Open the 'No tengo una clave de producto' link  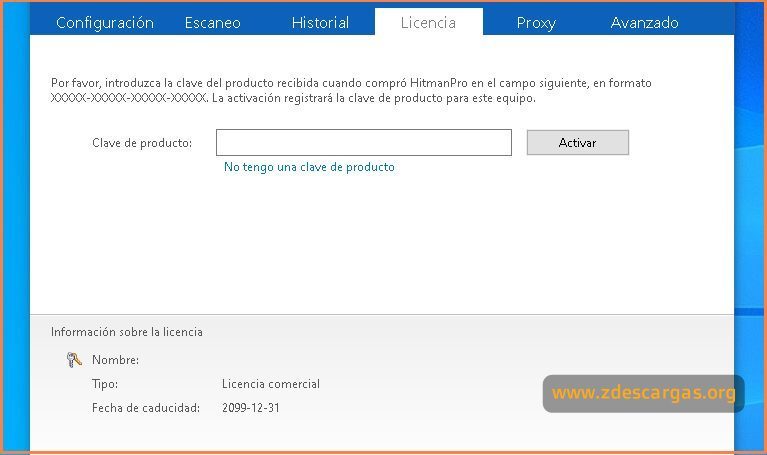pos(309,167)
